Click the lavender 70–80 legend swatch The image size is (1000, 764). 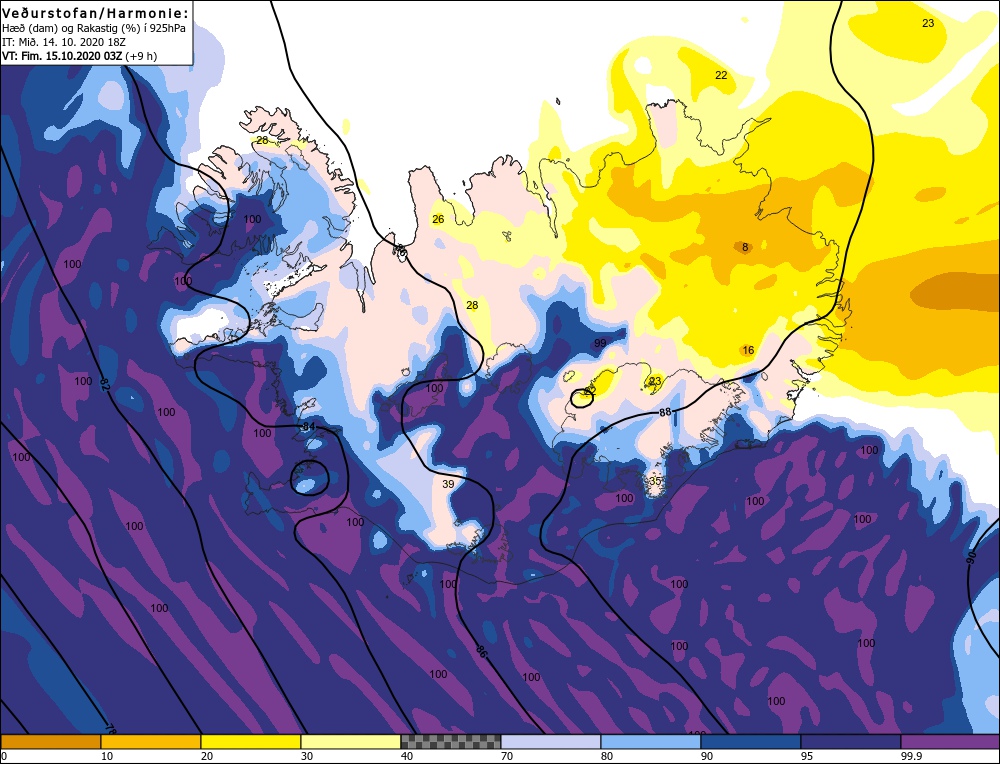[550, 742]
